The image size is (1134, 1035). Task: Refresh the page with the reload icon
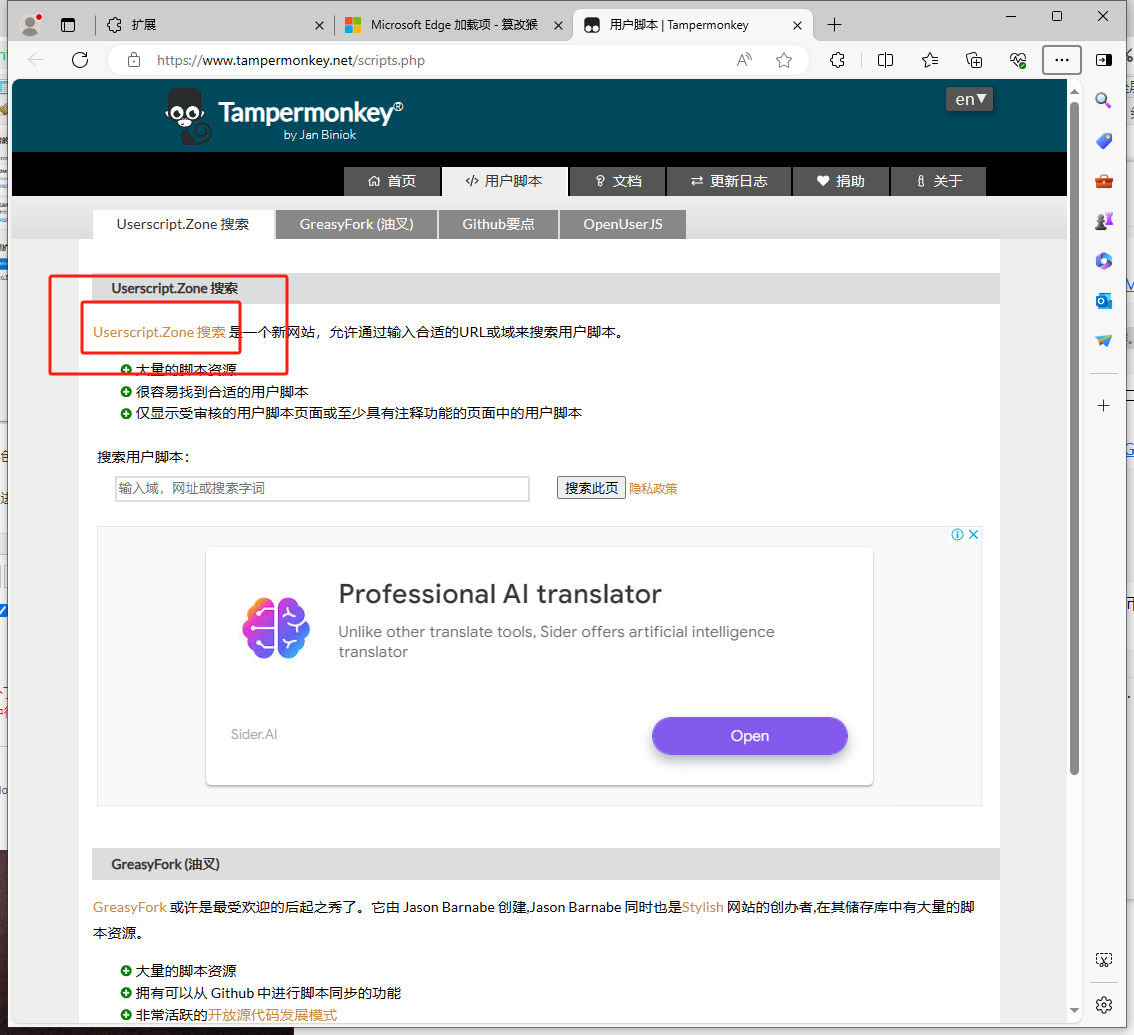click(80, 60)
